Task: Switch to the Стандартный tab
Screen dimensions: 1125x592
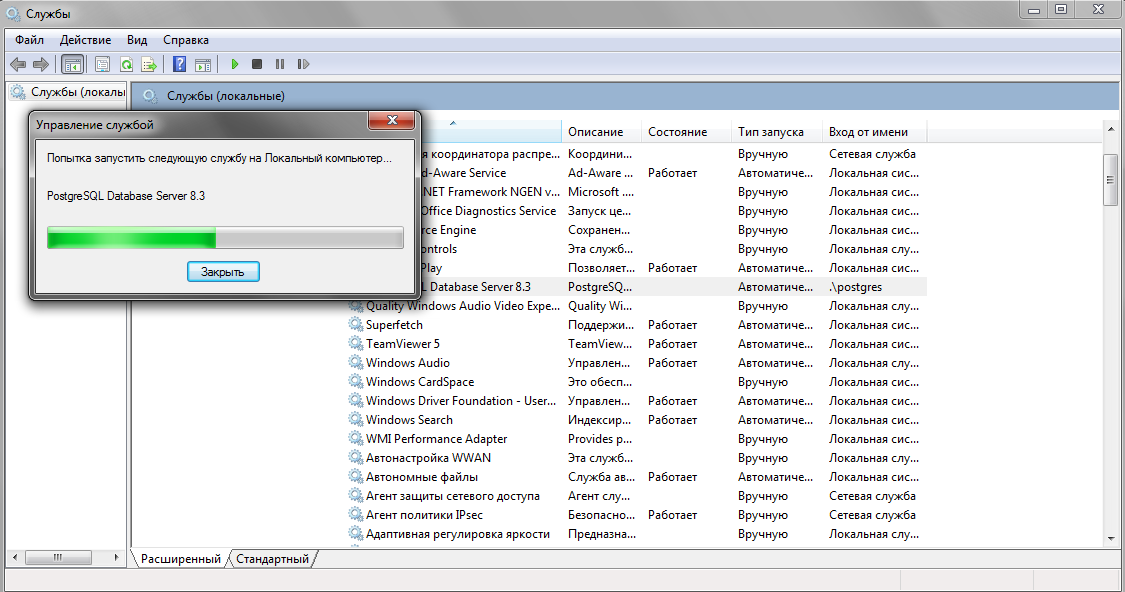Action: (x=272, y=559)
